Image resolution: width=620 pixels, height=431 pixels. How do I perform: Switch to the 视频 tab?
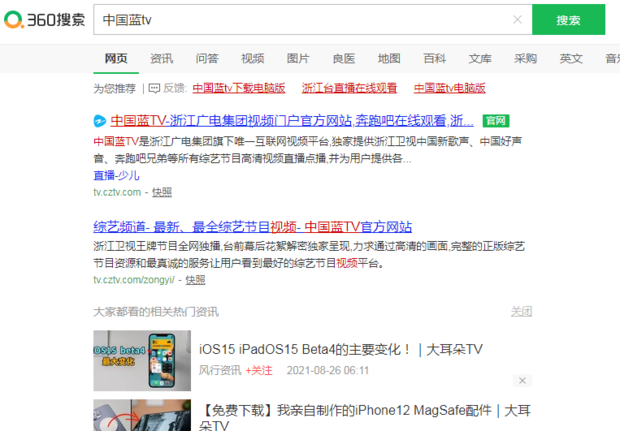coord(253,59)
